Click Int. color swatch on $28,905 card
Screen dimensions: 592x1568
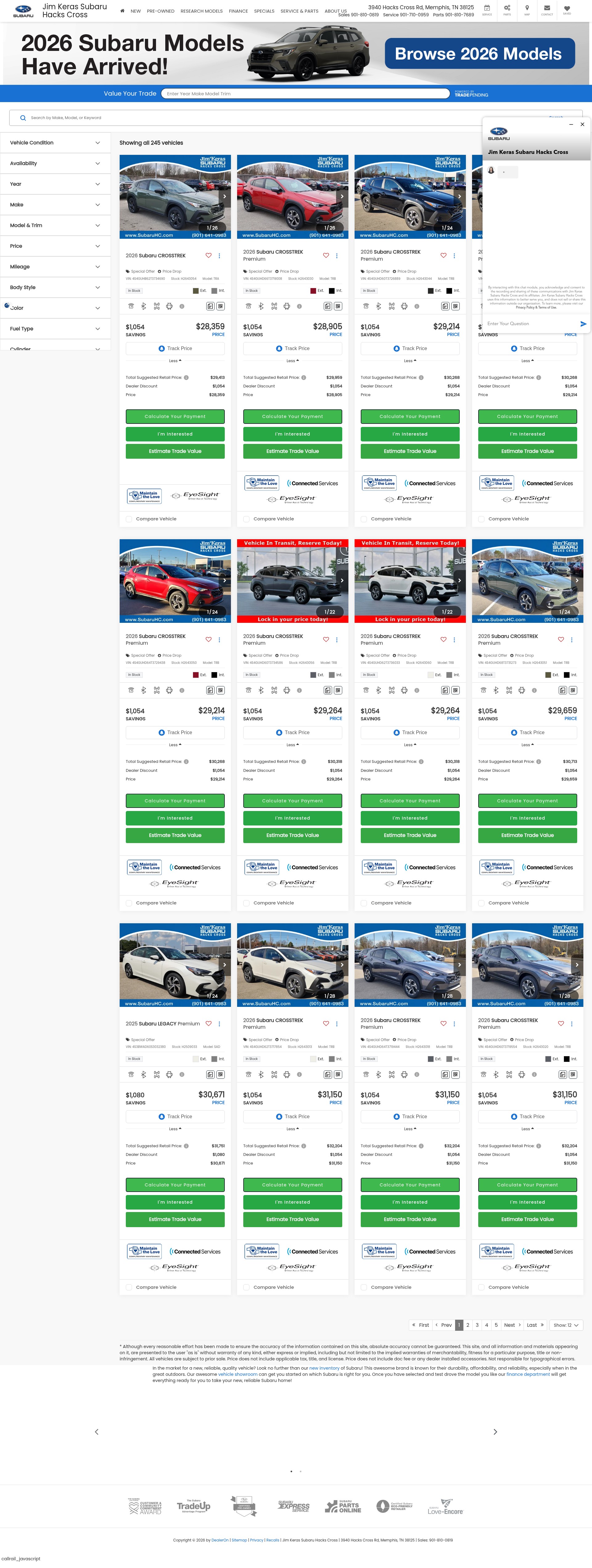[331, 291]
